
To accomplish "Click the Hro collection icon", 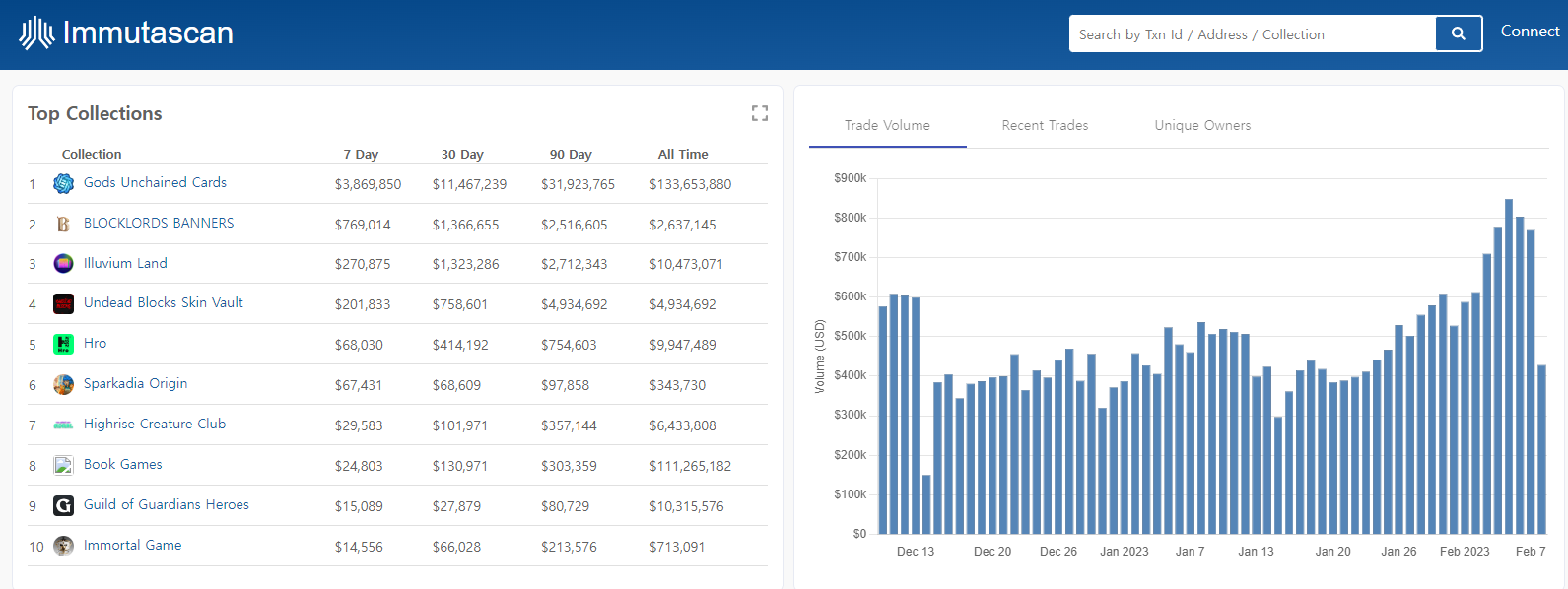I will (64, 345).
